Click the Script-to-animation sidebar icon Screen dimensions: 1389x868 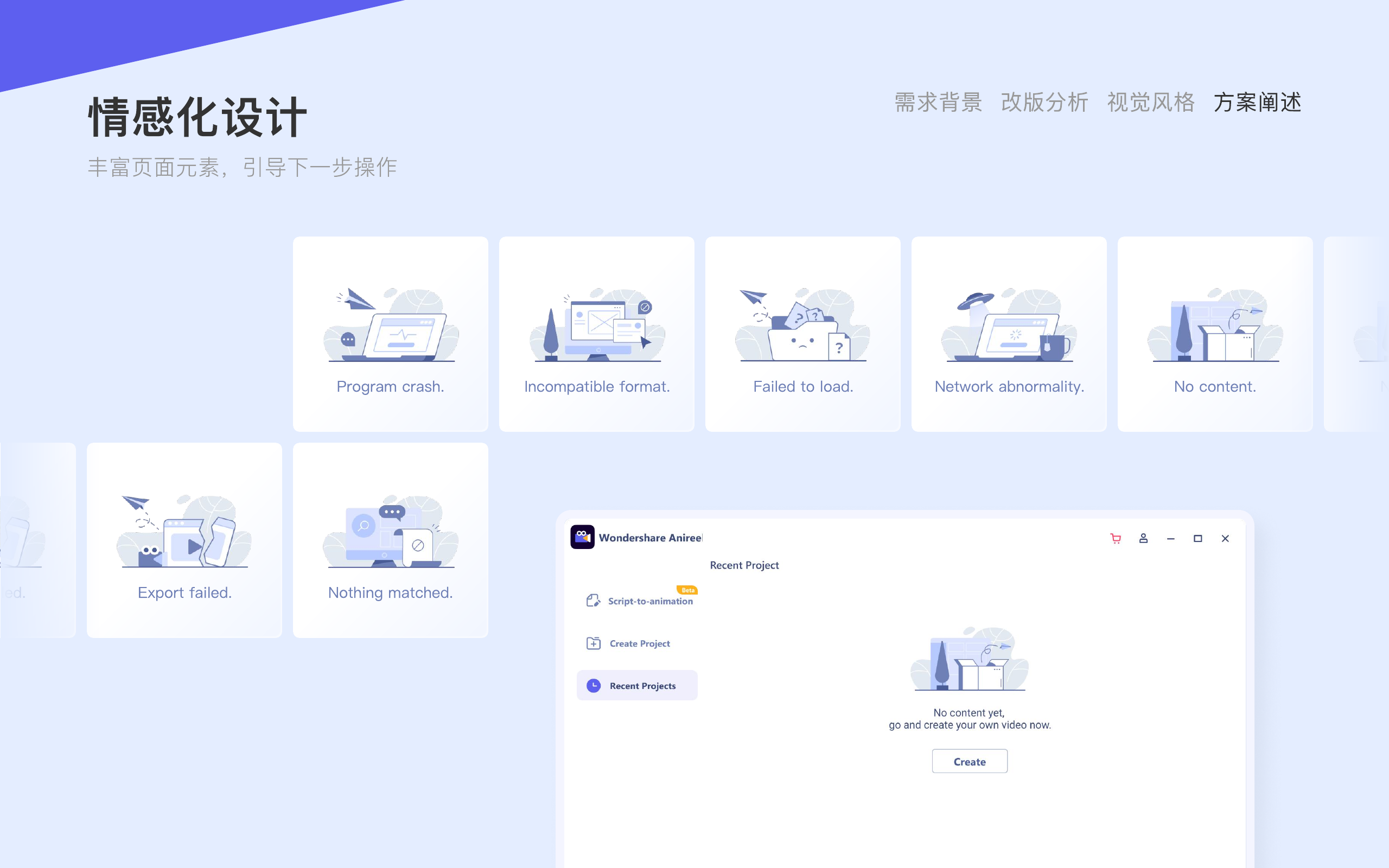click(x=593, y=601)
